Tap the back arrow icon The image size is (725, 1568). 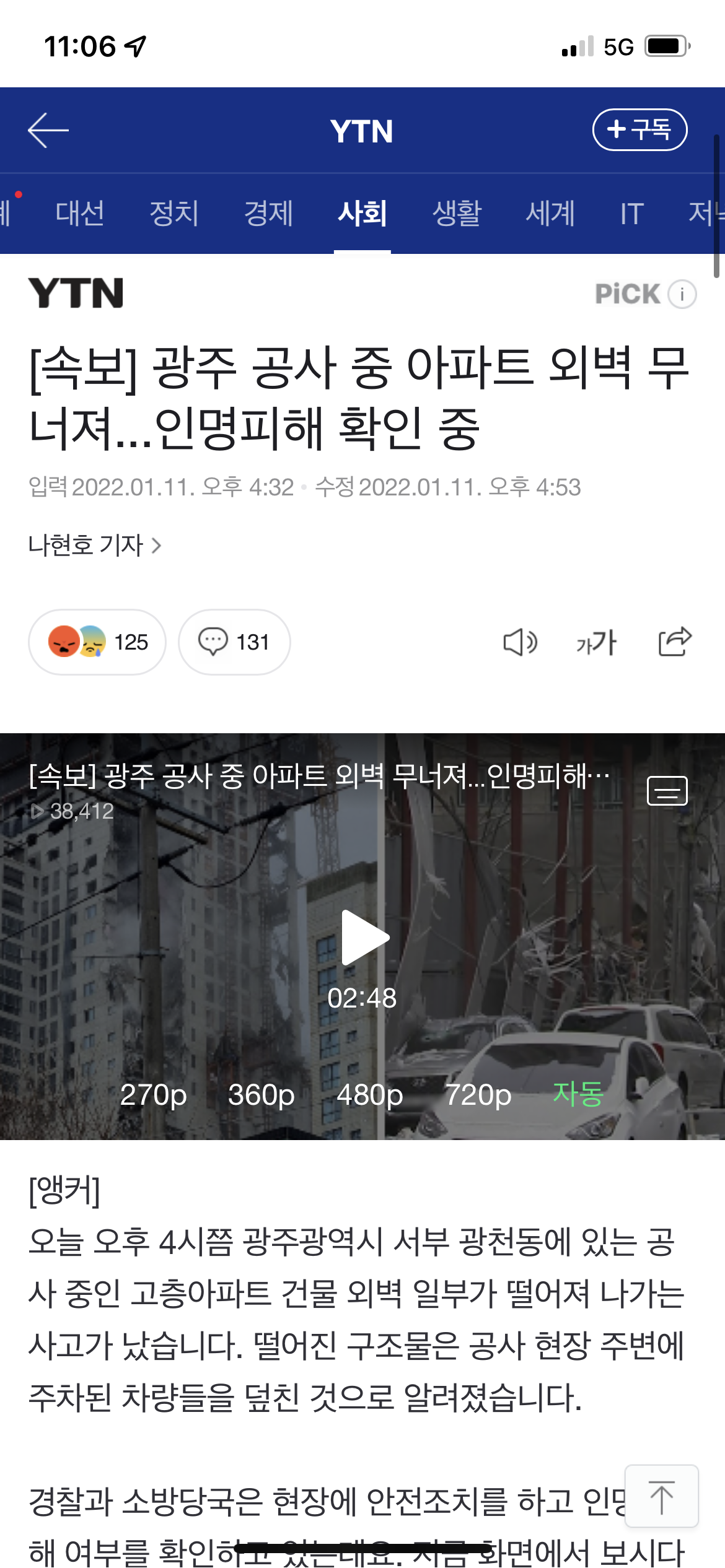[x=48, y=130]
